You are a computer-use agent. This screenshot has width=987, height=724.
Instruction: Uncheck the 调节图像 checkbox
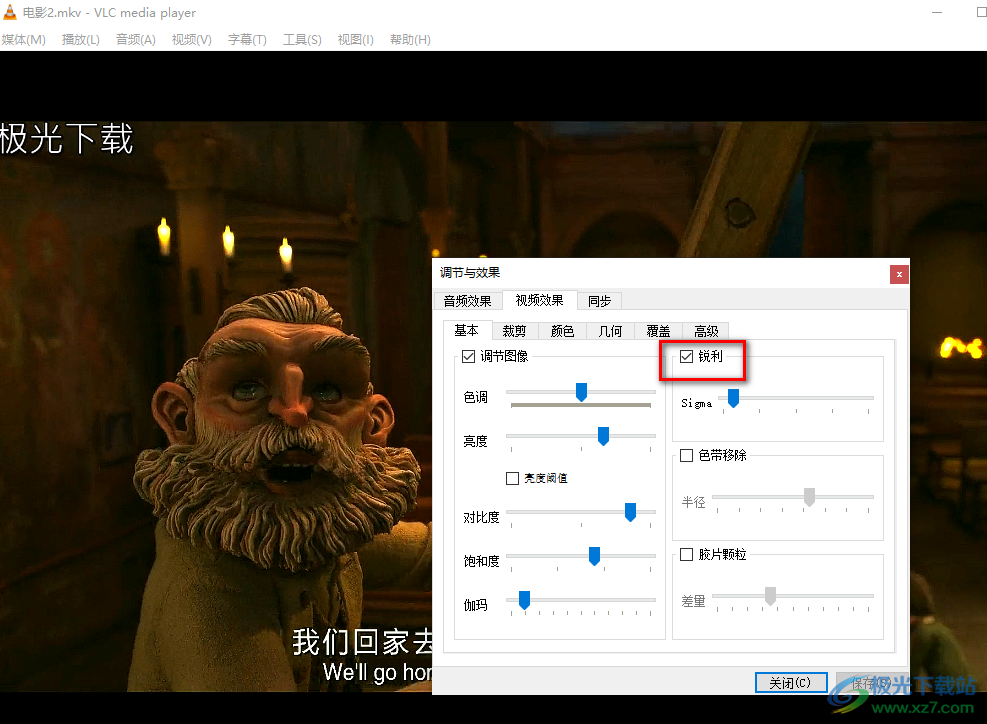point(468,356)
